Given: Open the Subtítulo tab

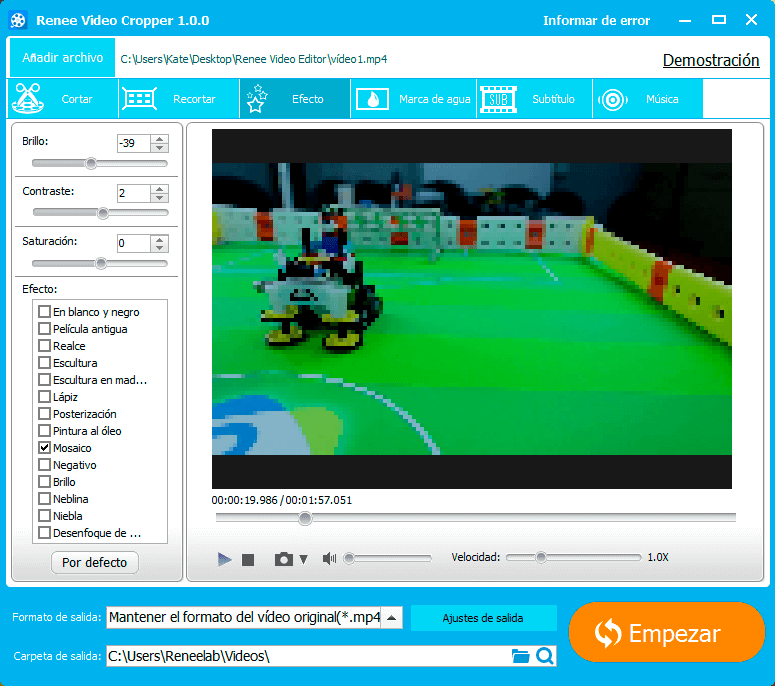Looking at the screenshot, I should (534, 98).
